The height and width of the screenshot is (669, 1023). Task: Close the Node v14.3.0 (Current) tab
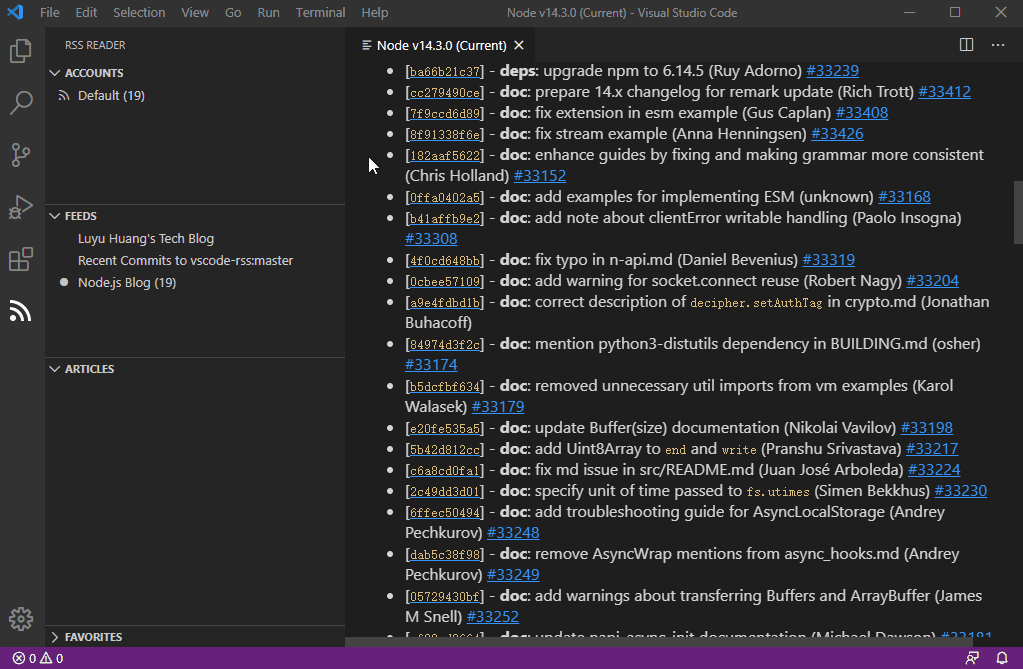click(x=519, y=45)
